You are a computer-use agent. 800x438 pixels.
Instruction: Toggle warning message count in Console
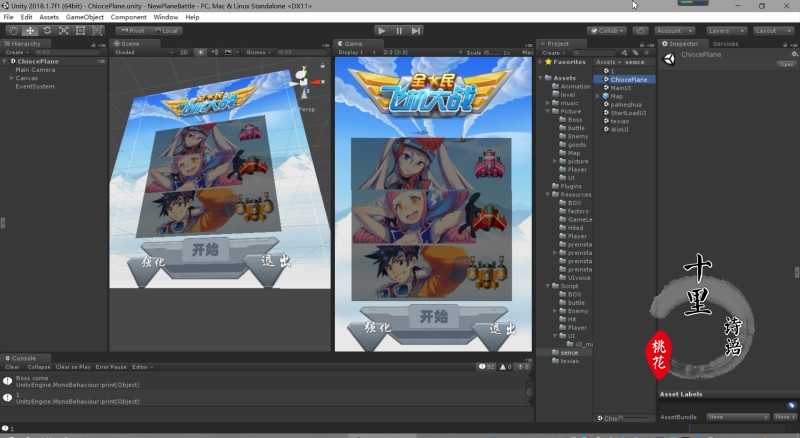(x=505, y=367)
